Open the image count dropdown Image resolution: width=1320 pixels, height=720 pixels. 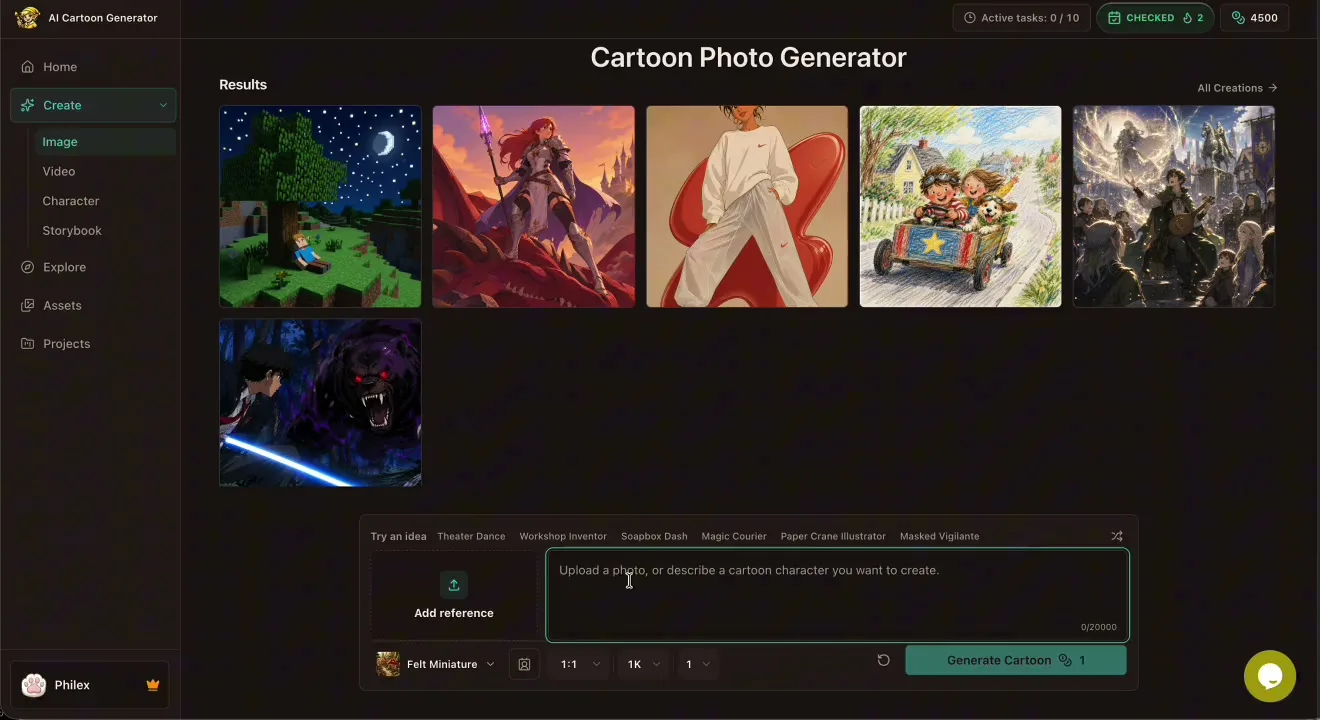(698, 664)
